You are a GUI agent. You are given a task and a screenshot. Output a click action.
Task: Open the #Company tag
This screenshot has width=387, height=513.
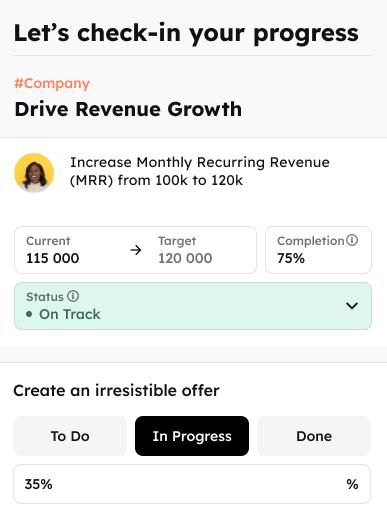(52, 83)
